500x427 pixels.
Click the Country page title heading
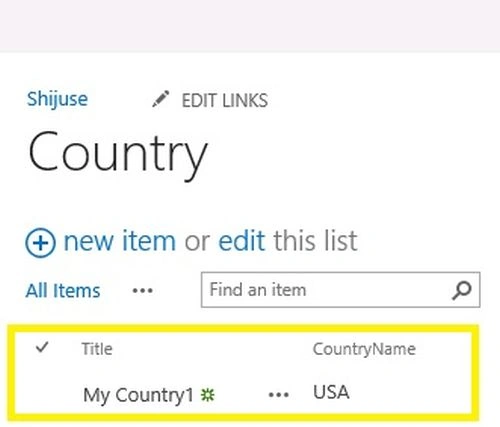click(118, 155)
